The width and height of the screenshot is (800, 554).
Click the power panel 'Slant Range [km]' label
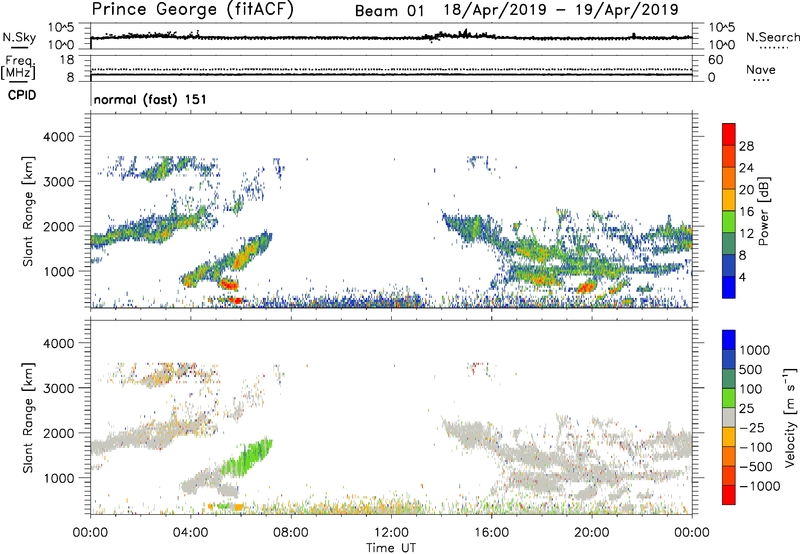[x=28, y=211]
